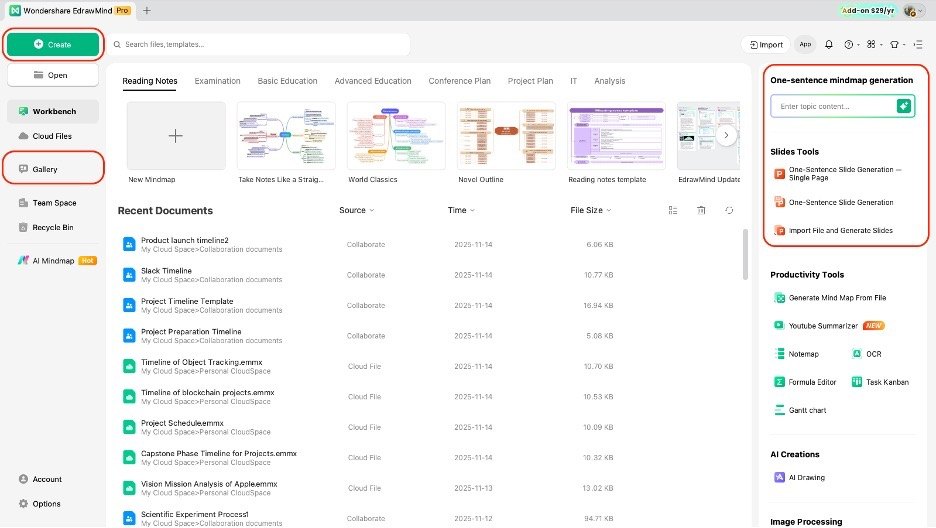Viewport: 936px width, 528px height.
Task: Switch to Advanced Education tab
Action: [372, 81]
